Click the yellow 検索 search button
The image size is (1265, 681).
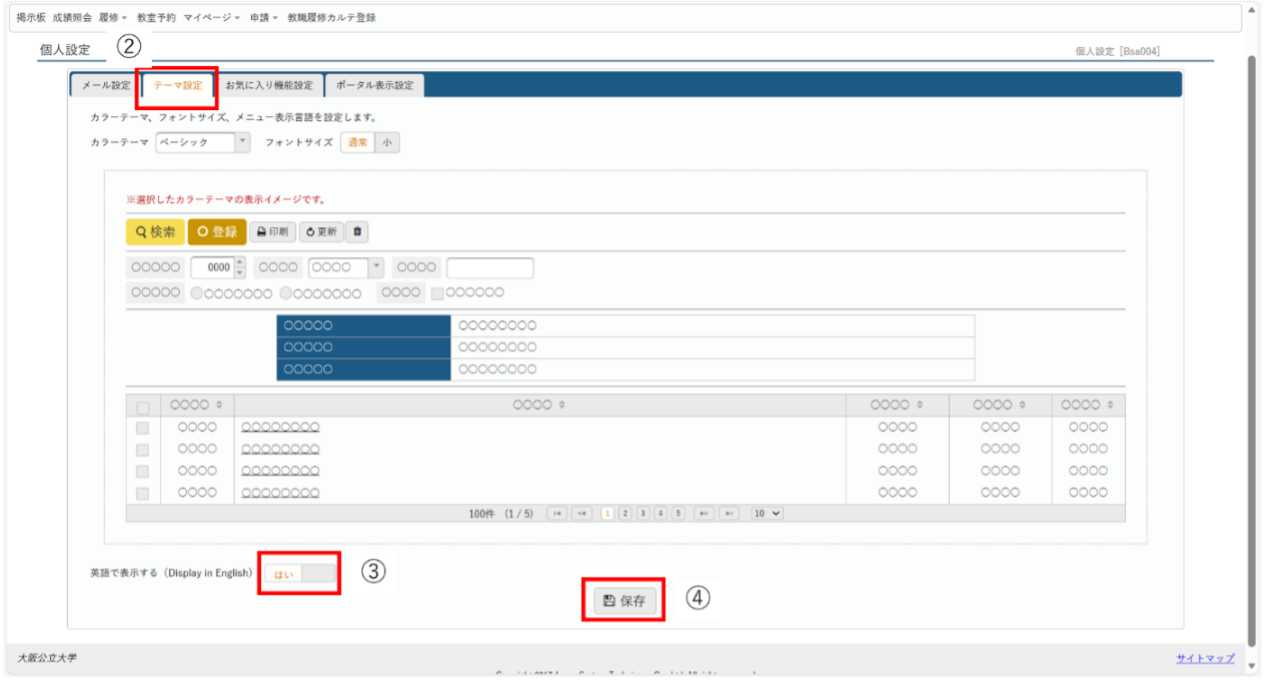(155, 232)
